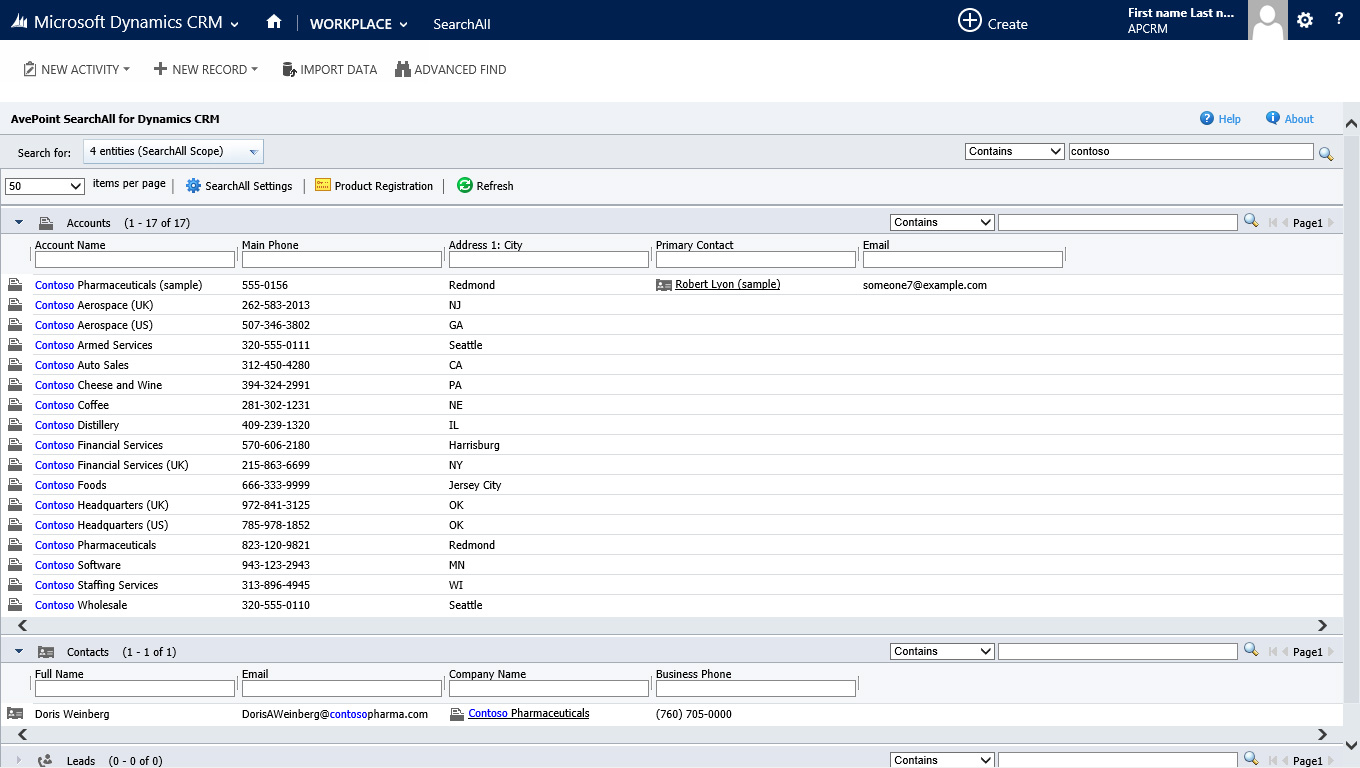Viewport: 1360px width, 768px height.
Task: Click the SearchAll navigation item
Action: pos(461,24)
